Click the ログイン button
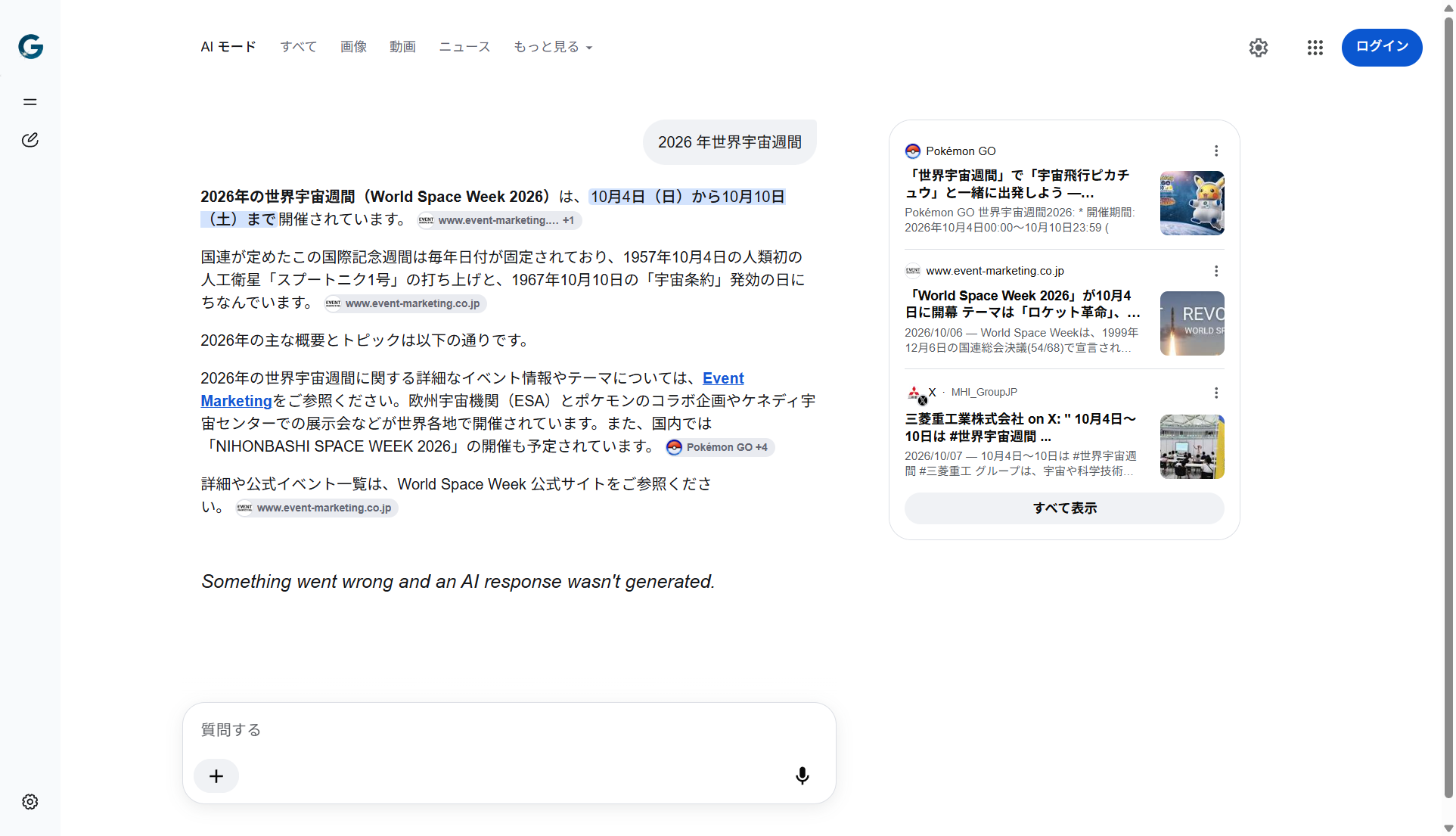 [x=1382, y=47]
